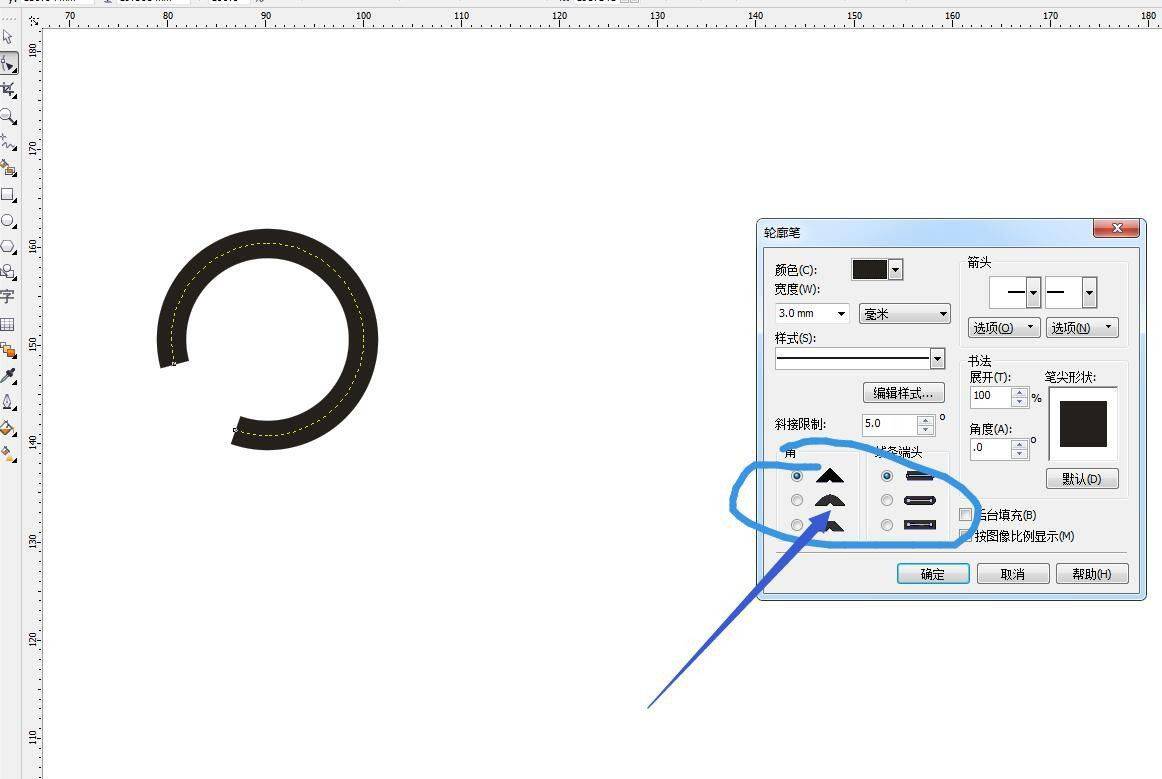Select the Rectangle tool

pyautogui.click(x=8, y=195)
